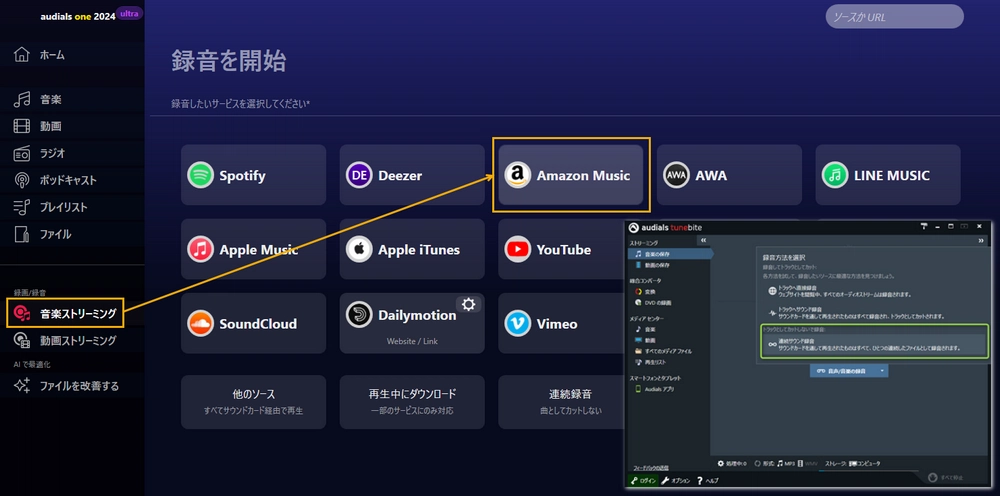The width and height of the screenshot is (1000, 496).
Task: Open ホーム in the Audials One sidebar
Action: (40, 55)
